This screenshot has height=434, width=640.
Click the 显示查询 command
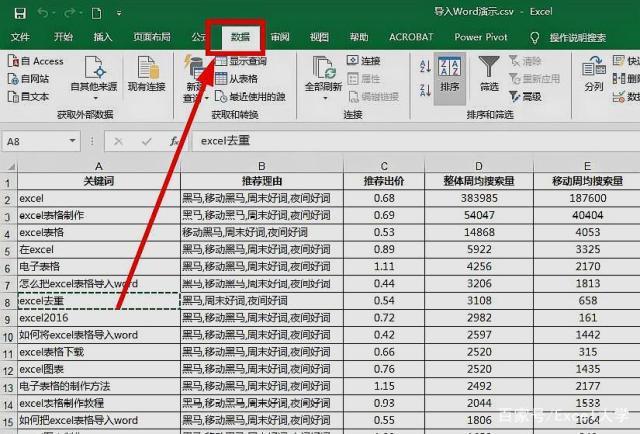tap(241, 61)
